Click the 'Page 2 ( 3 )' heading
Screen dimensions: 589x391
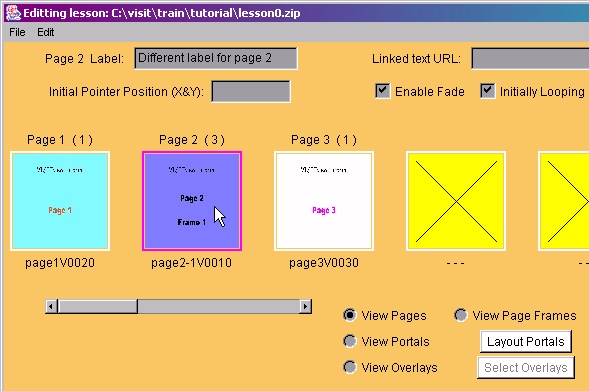tap(192, 140)
